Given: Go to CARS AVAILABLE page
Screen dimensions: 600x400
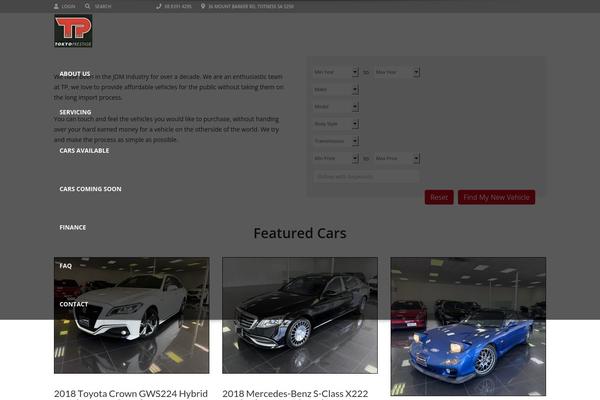Looking at the screenshot, I should [x=84, y=150].
